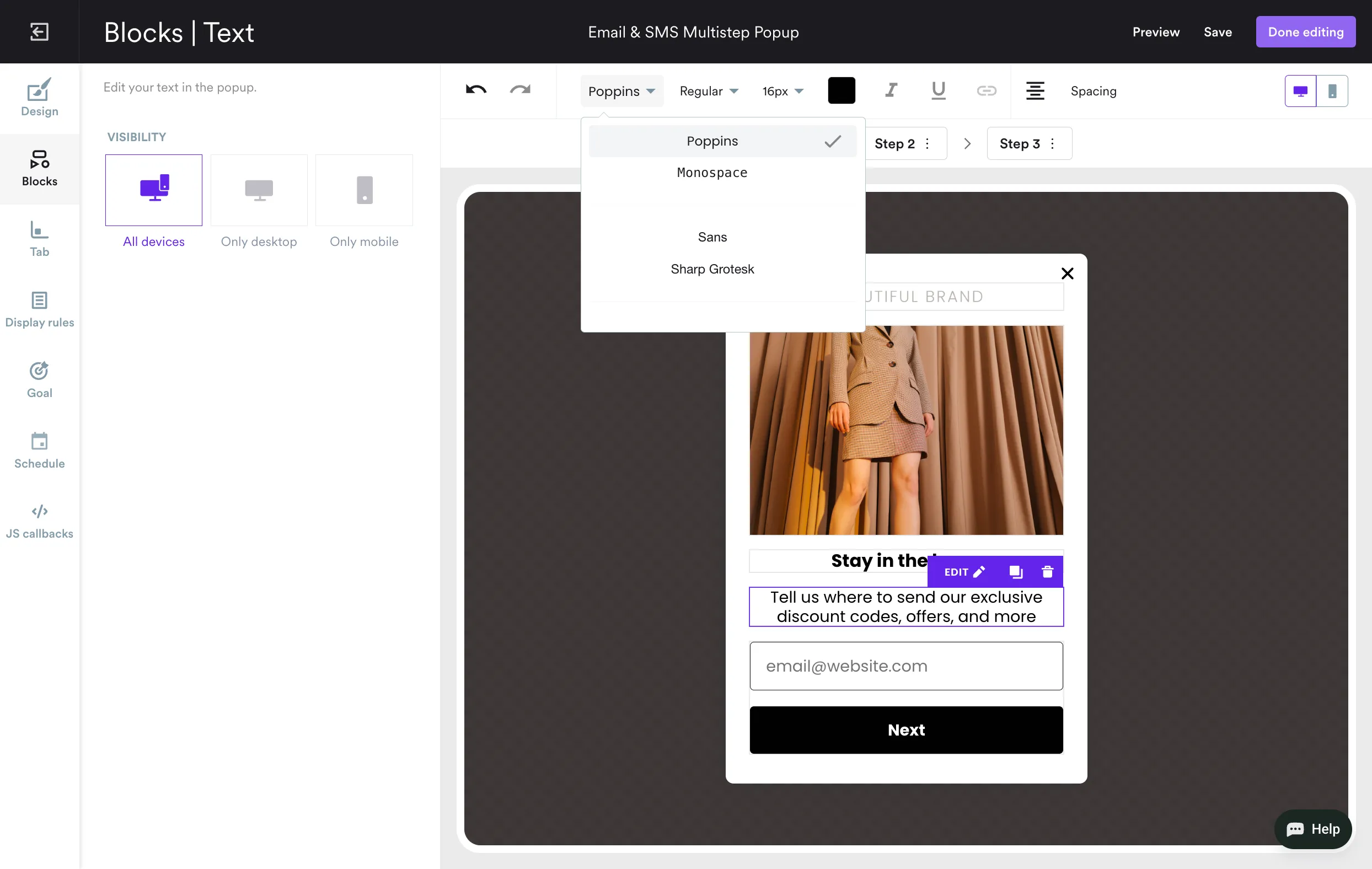This screenshot has width=1372, height=869.
Task: Toggle italic text formatting
Action: point(891,90)
